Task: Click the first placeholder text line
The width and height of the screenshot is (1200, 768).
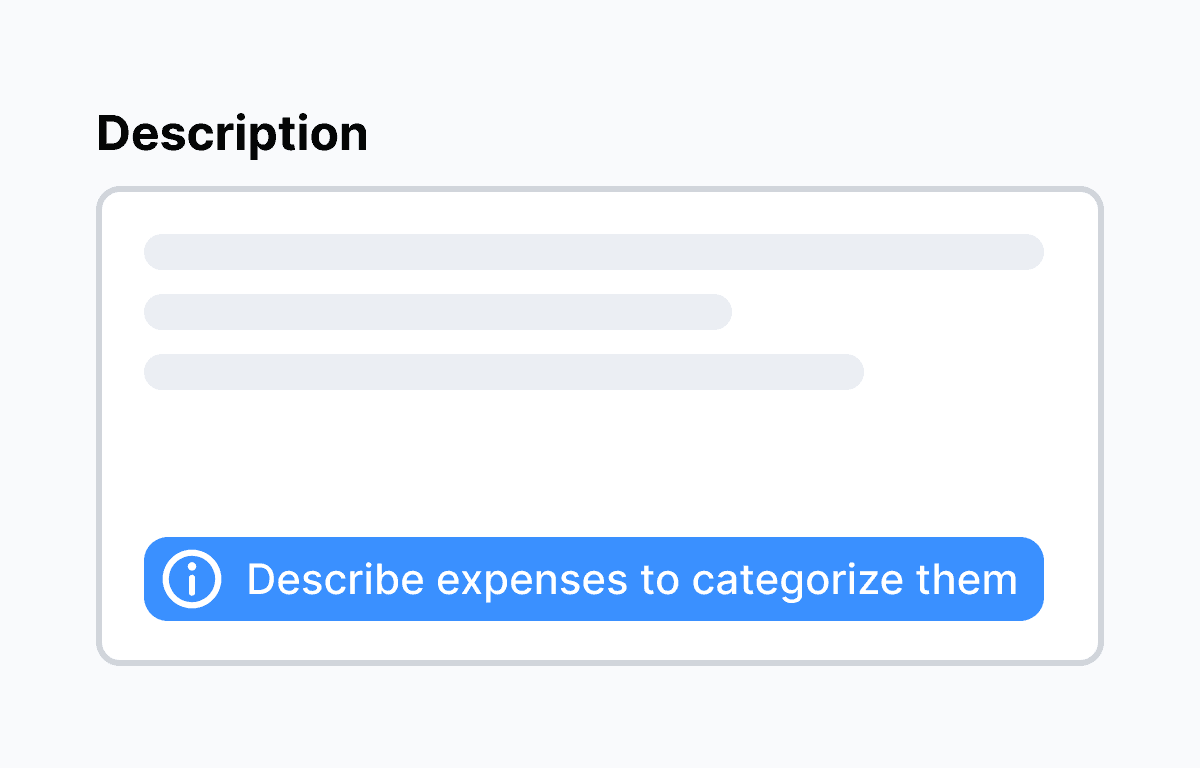Action: [594, 252]
